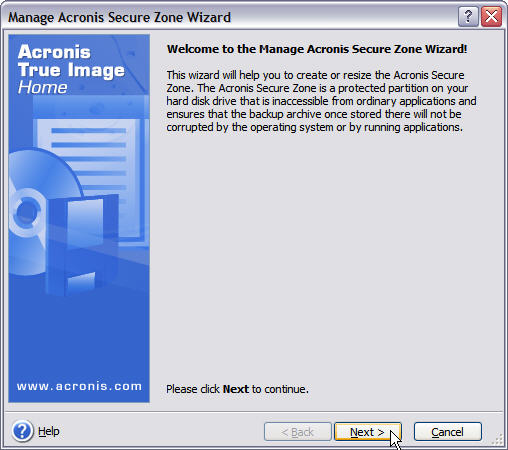Open help via blue question mark icon

(x=22, y=431)
